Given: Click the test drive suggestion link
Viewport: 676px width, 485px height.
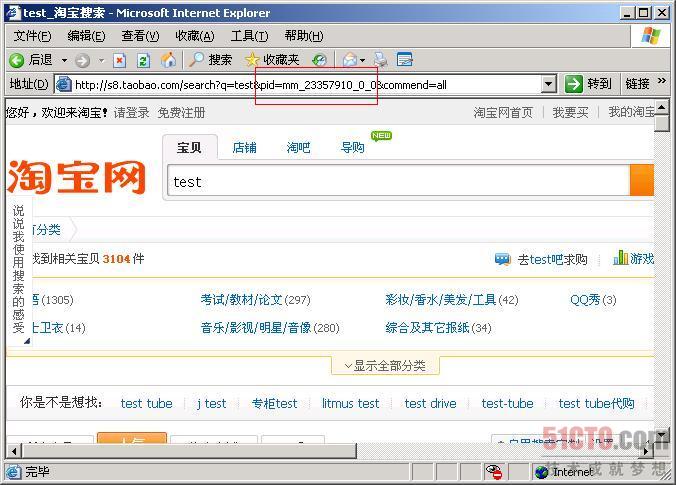Looking at the screenshot, I should click(x=430, y=404).
